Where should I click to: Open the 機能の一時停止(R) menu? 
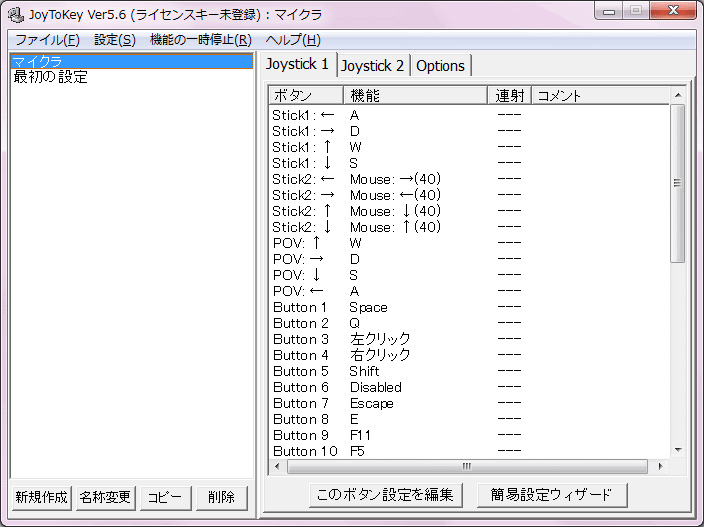point(201,40)
